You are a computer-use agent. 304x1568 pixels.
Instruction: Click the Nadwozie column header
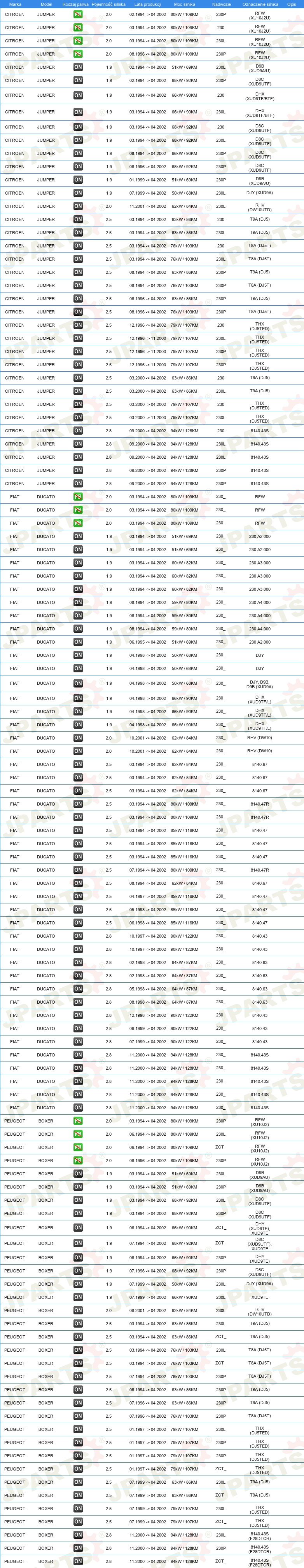point(221,3)
